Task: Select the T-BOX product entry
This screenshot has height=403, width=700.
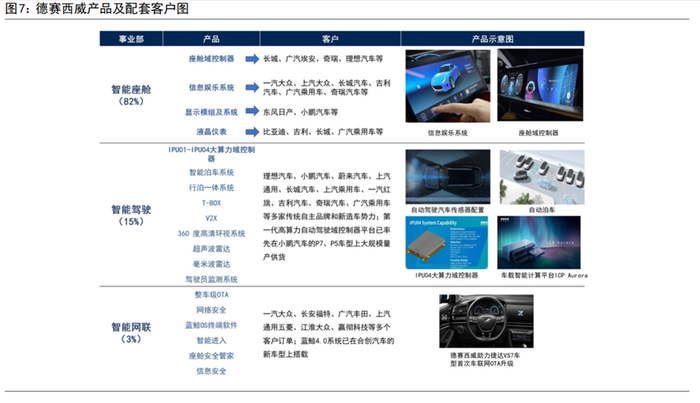Action: click(211, 203)
